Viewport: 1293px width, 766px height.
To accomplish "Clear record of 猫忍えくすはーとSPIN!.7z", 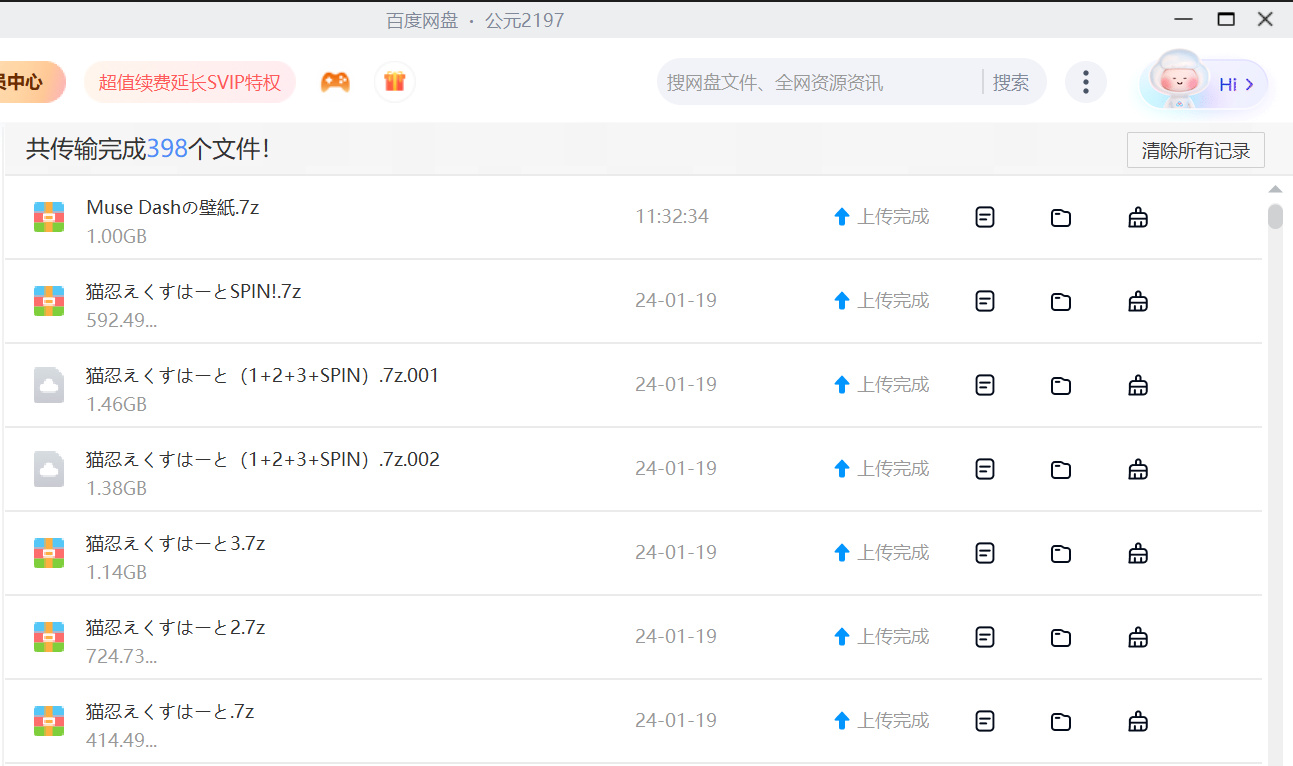I will 1137,301.
